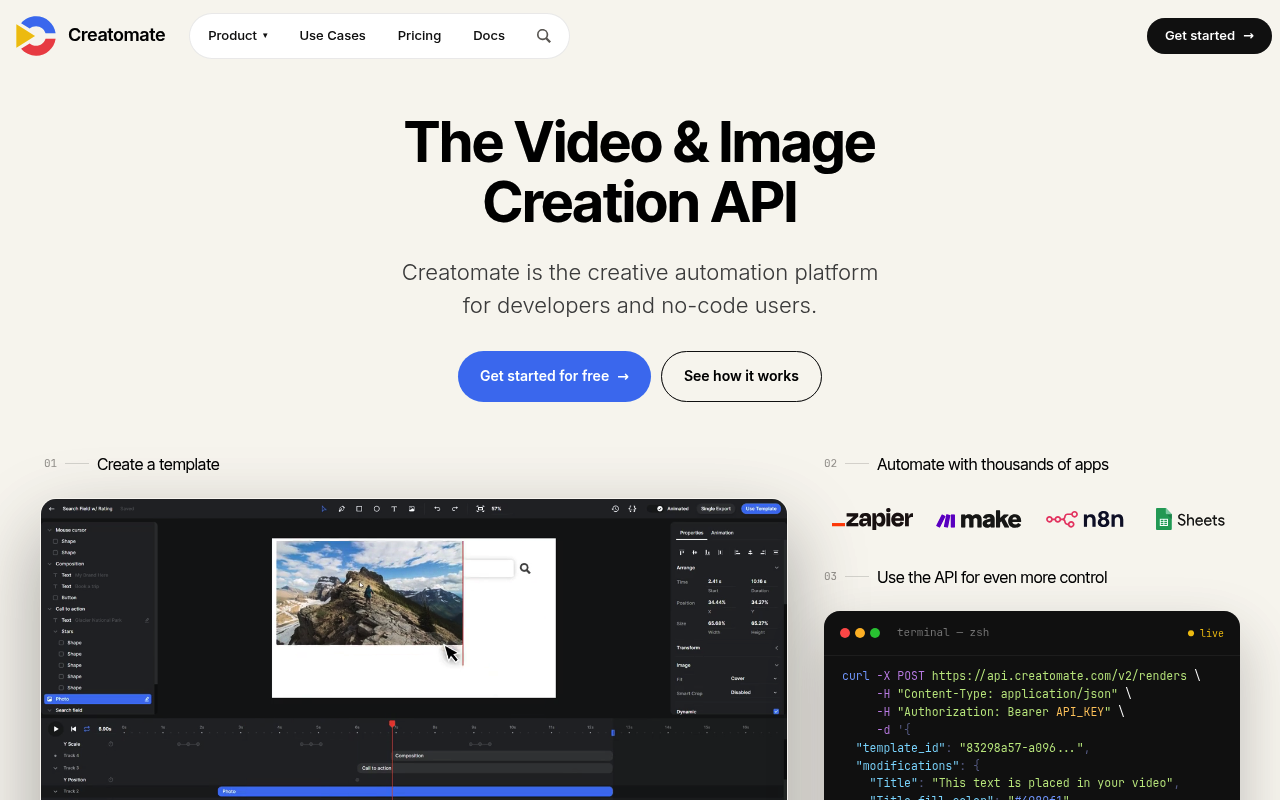The image size is (1280, 800).
Task: Click stopwatch icon next to Y Position
Action: [111, 779]
